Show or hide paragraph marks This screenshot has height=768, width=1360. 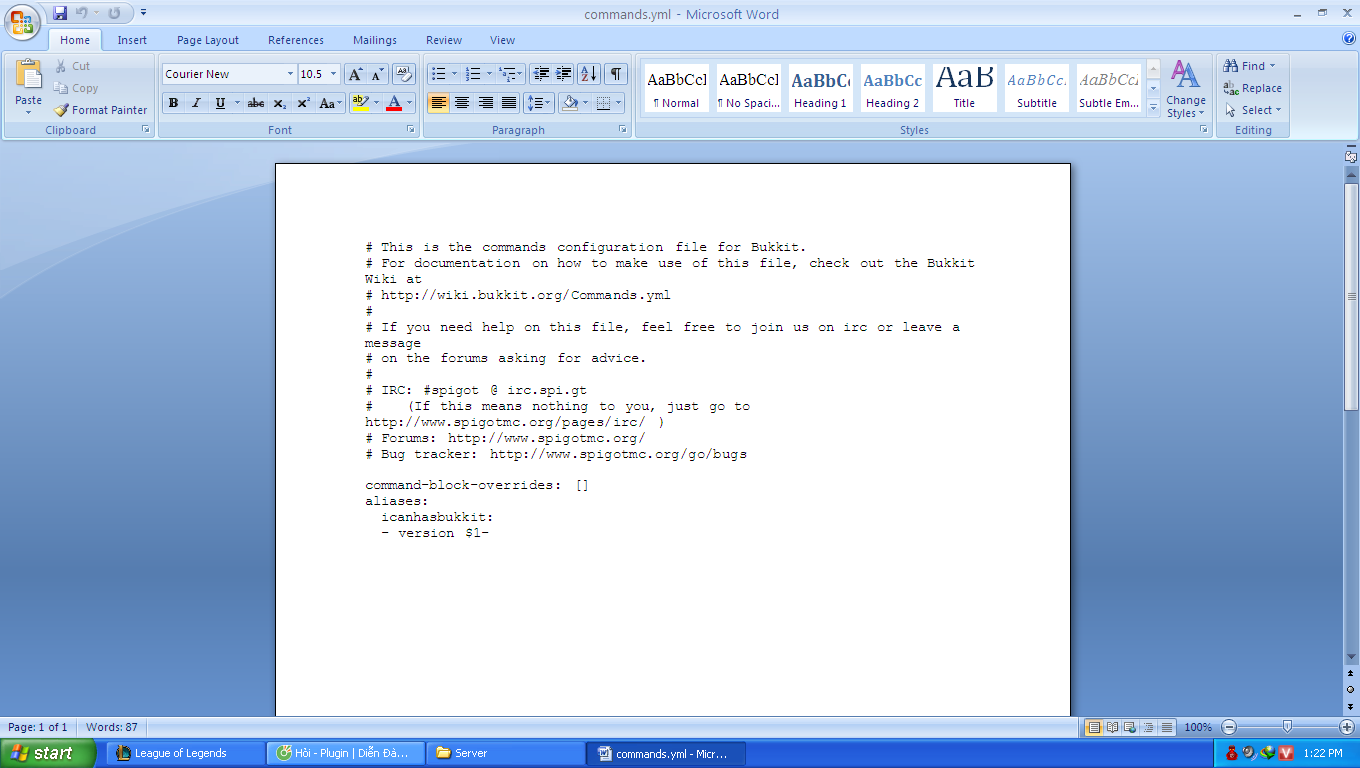[616, 74]
